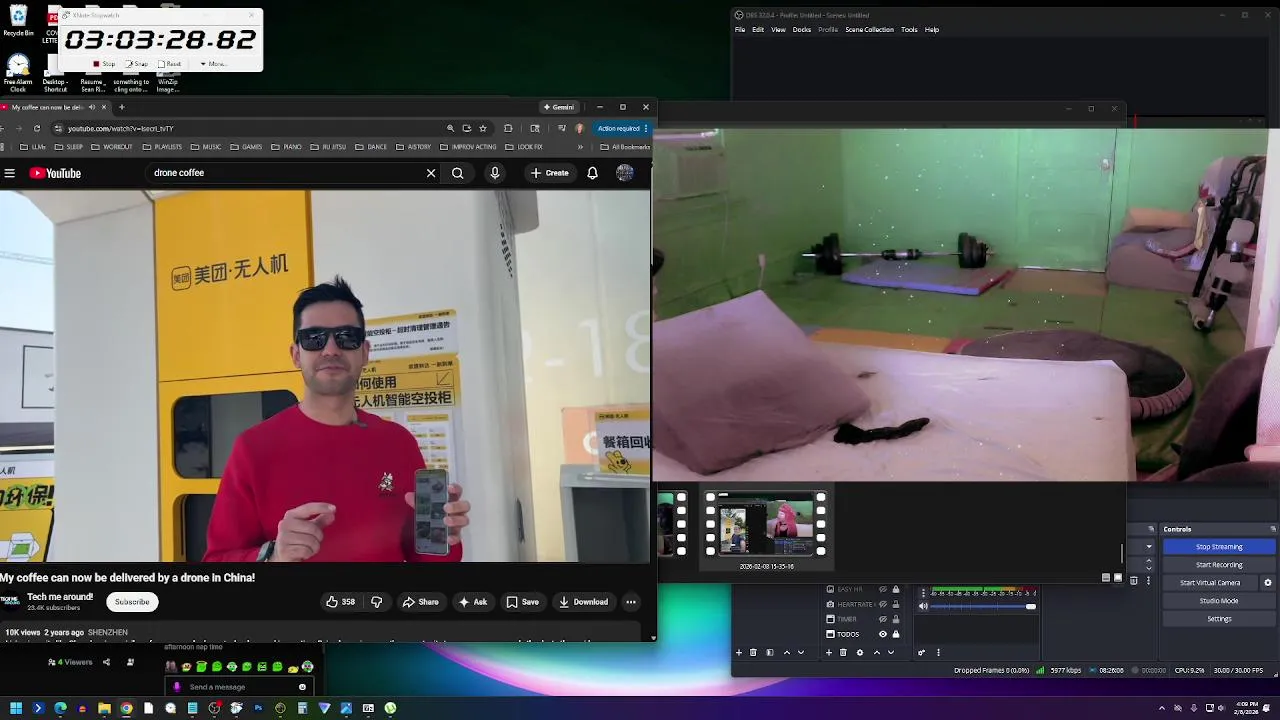
Task: Open Chrome extensions puzzle icon
Action: 508,128
